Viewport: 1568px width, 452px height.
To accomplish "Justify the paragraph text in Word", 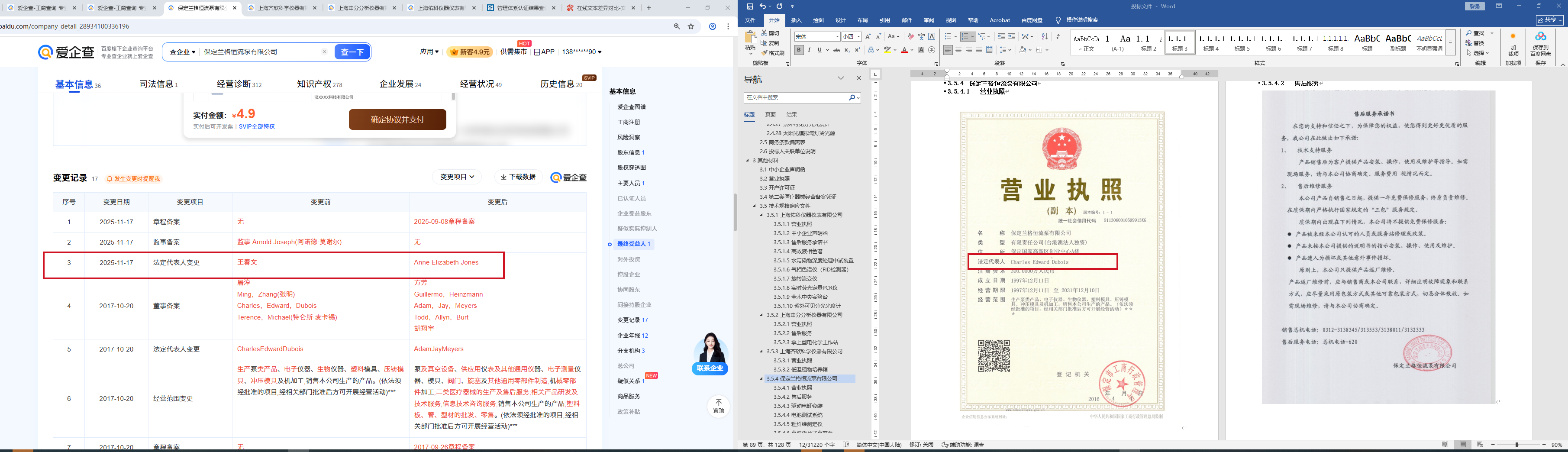I will [x=979, y=51].
